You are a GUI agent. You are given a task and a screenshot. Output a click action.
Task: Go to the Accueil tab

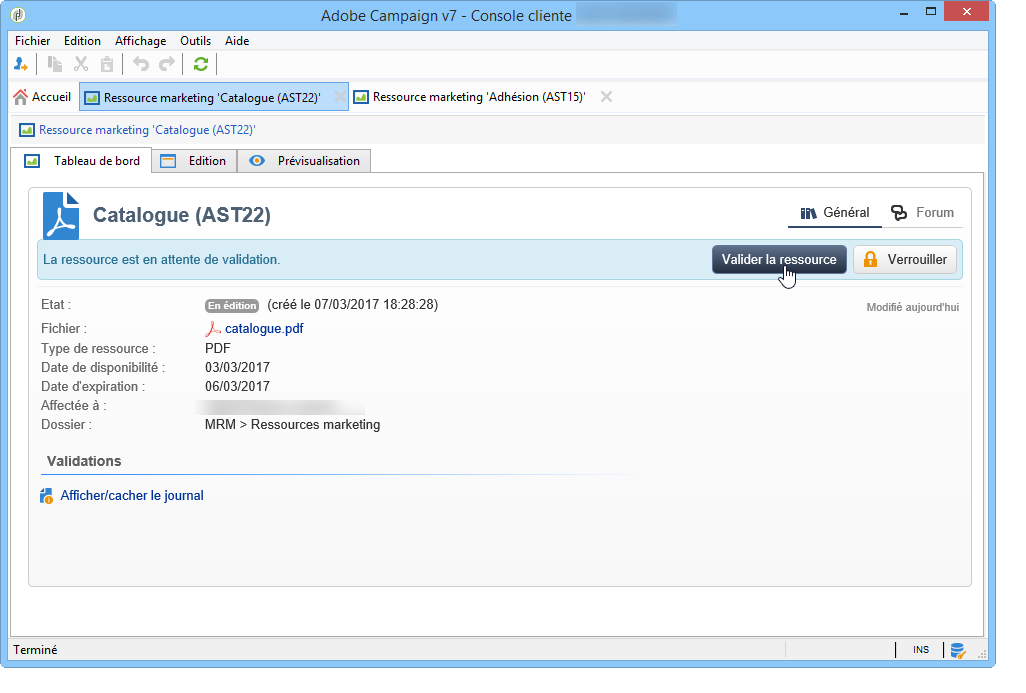42,97
